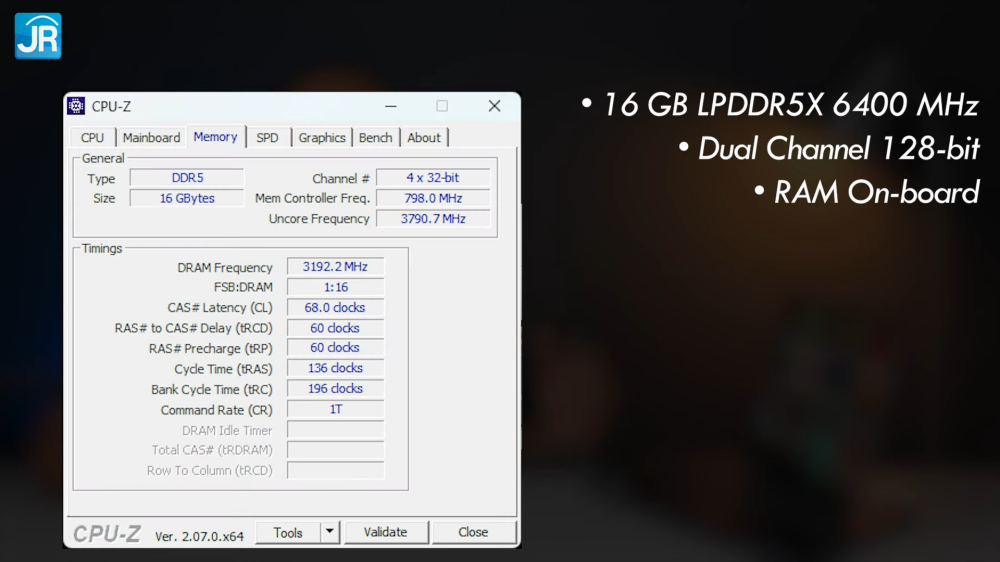Viewport: 1000px width, 562px height.
Task: Click the FSB:DRAM value 1:16
Action: tap(335, 287)
